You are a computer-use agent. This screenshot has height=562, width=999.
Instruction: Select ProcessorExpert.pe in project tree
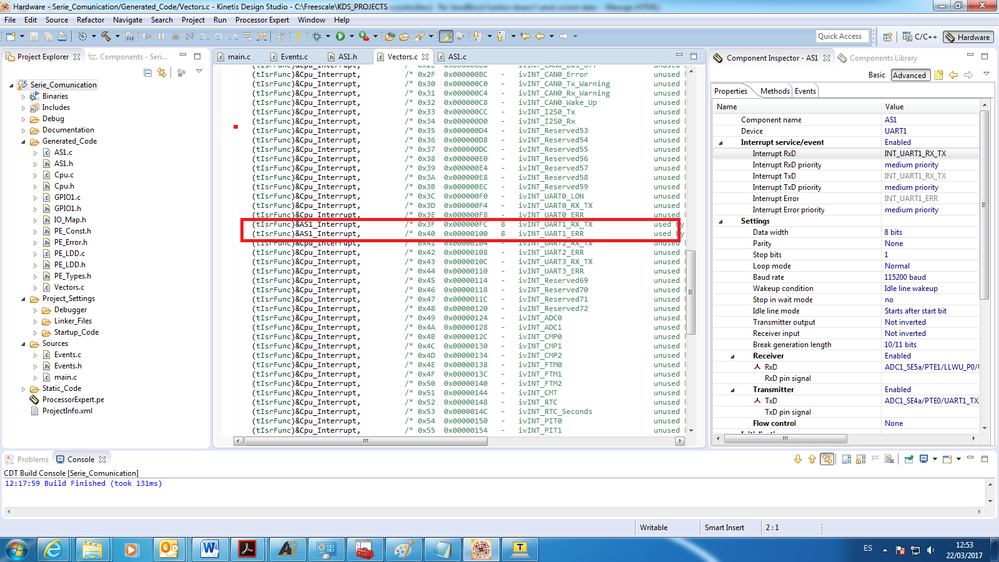pos(73,400)
